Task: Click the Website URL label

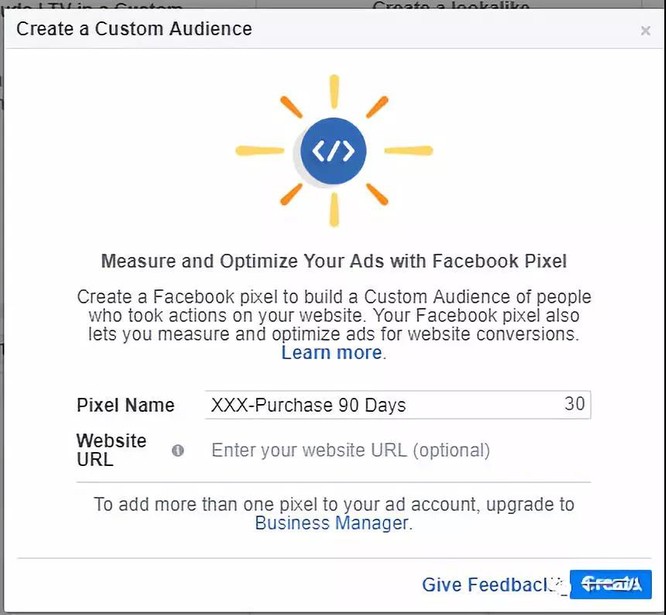Action: pyautogui.click(x=111, y=450)
